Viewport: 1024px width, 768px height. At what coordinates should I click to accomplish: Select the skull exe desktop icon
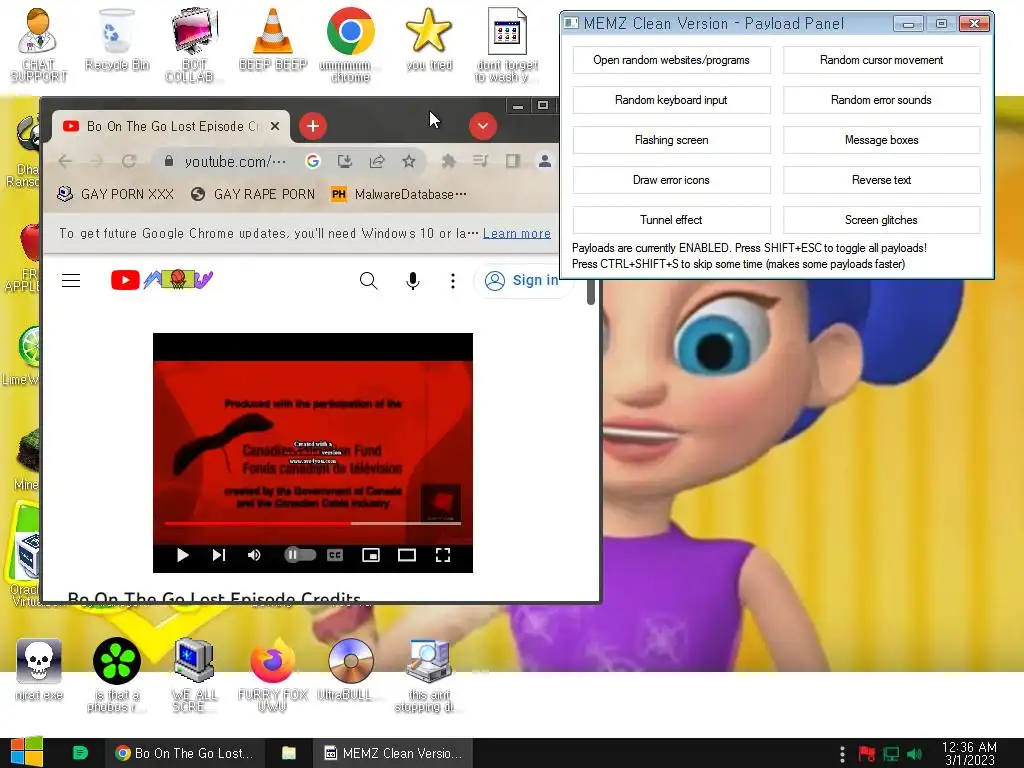39,669
